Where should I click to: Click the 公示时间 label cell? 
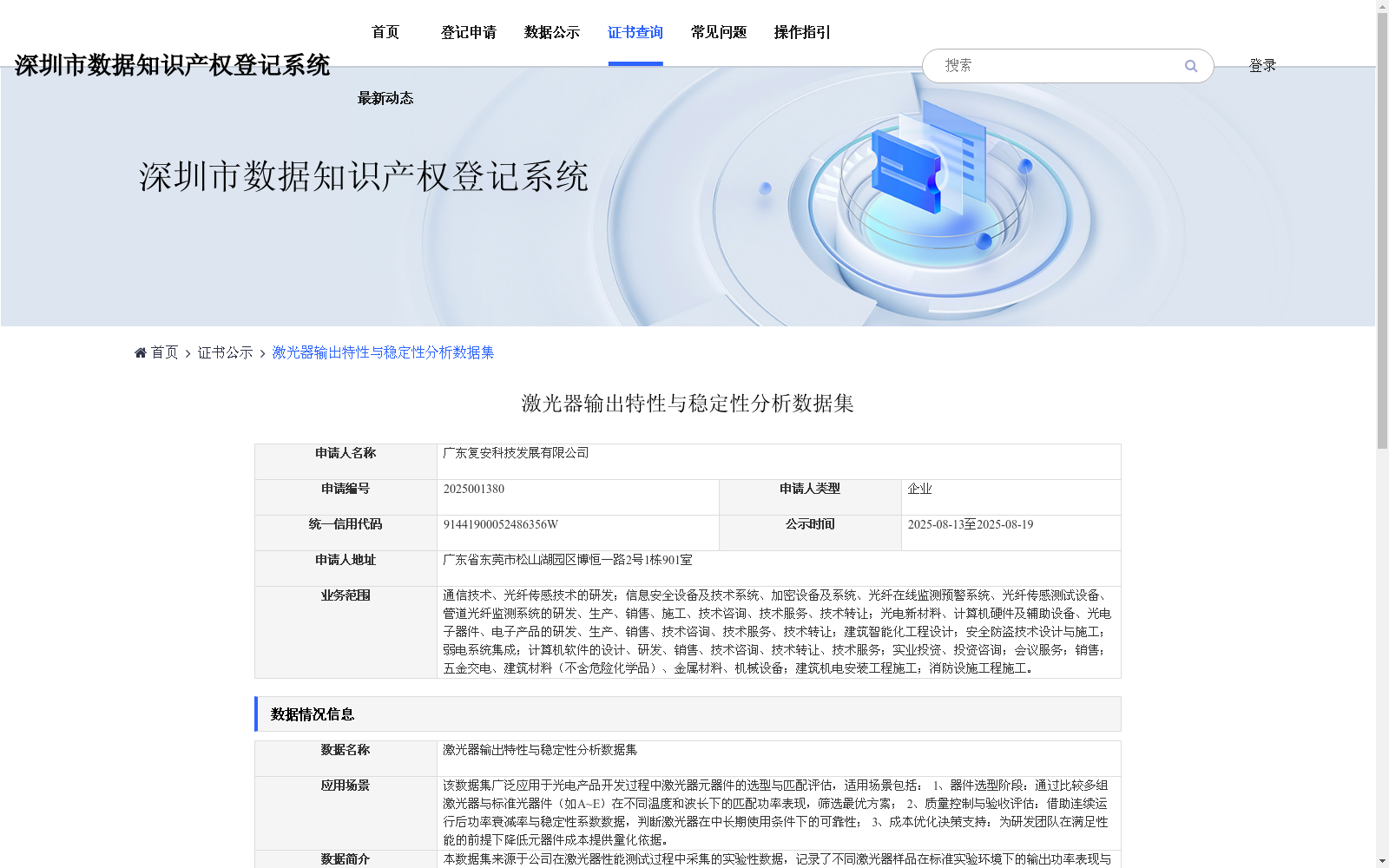[x=810, y=533]
